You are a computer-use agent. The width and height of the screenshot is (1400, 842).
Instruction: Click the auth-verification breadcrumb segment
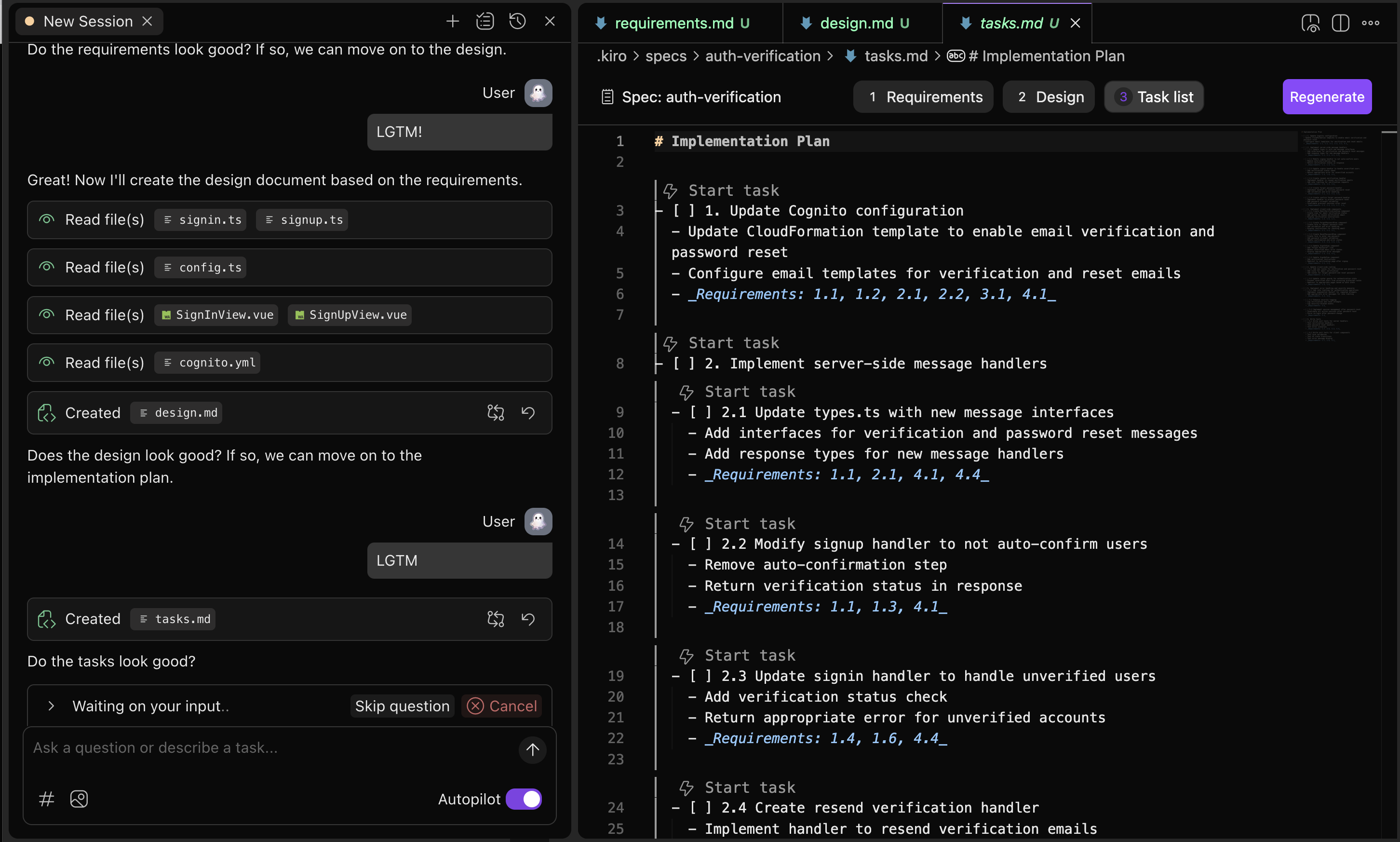762,56
